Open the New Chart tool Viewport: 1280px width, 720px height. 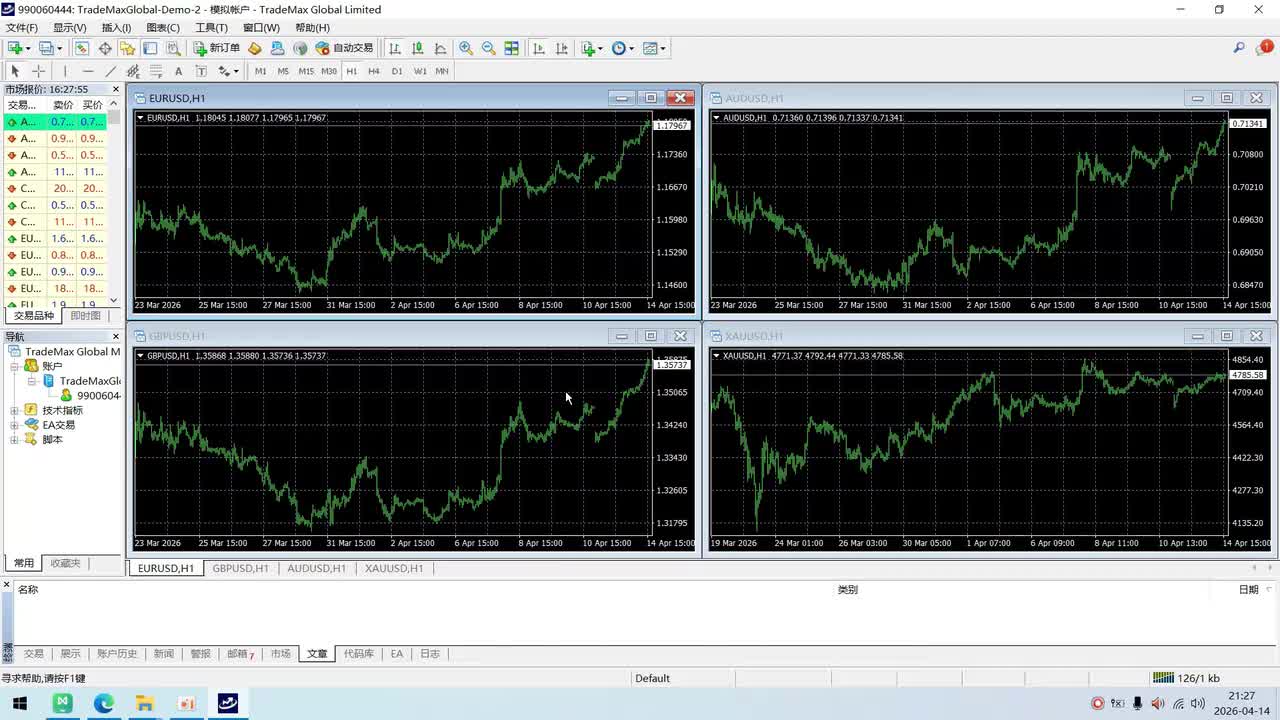tap(15, 48)
